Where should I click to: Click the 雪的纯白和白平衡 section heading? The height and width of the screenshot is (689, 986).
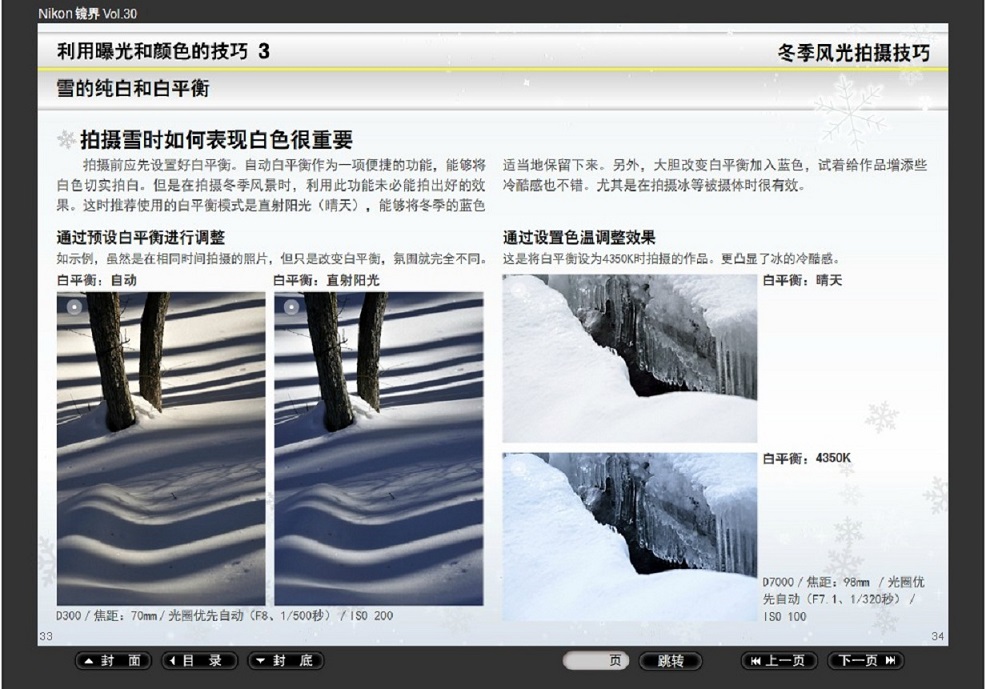(x=133, y=88)
